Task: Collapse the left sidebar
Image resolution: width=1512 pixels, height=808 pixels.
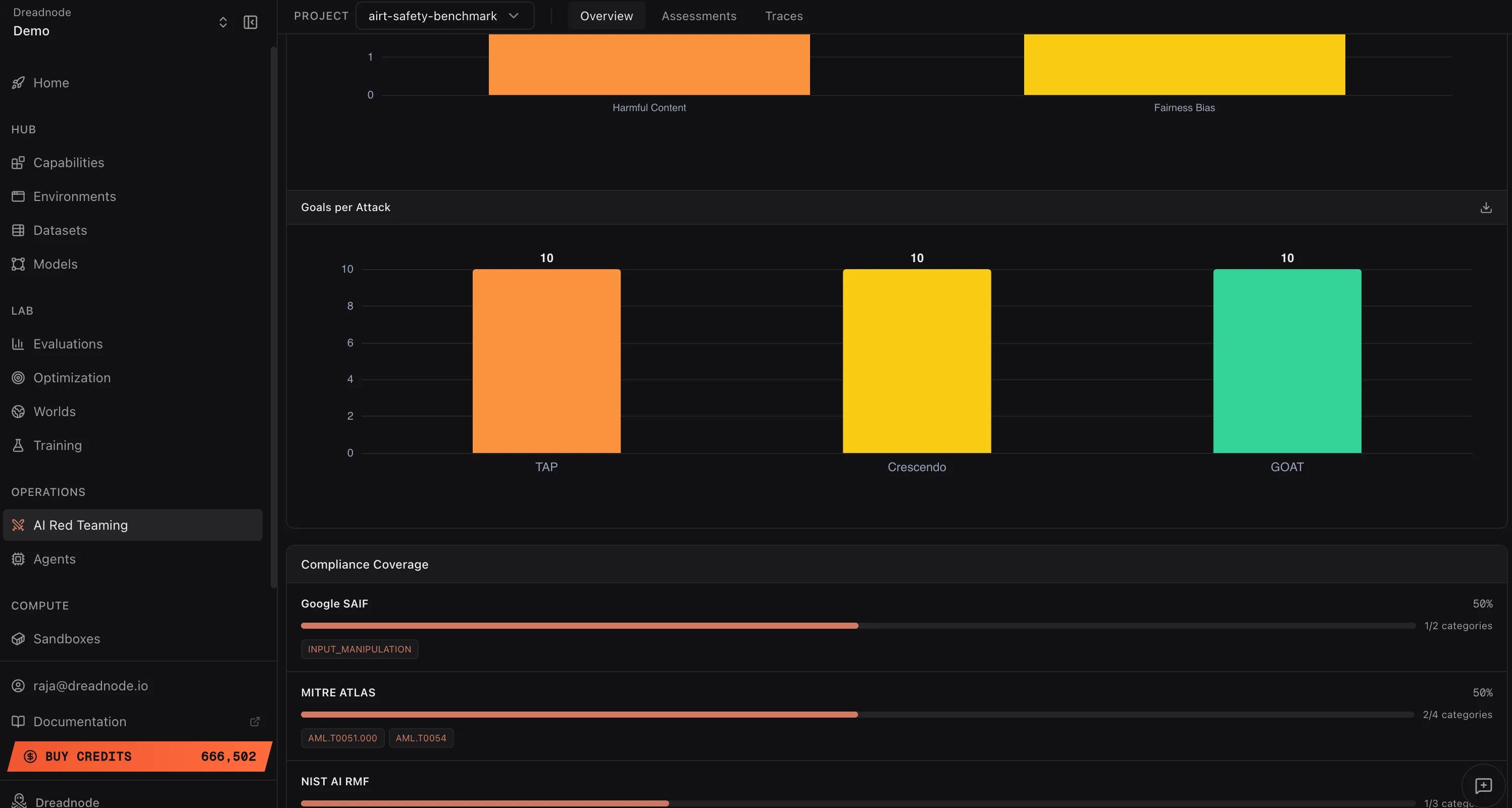Action: pos(250,22)
